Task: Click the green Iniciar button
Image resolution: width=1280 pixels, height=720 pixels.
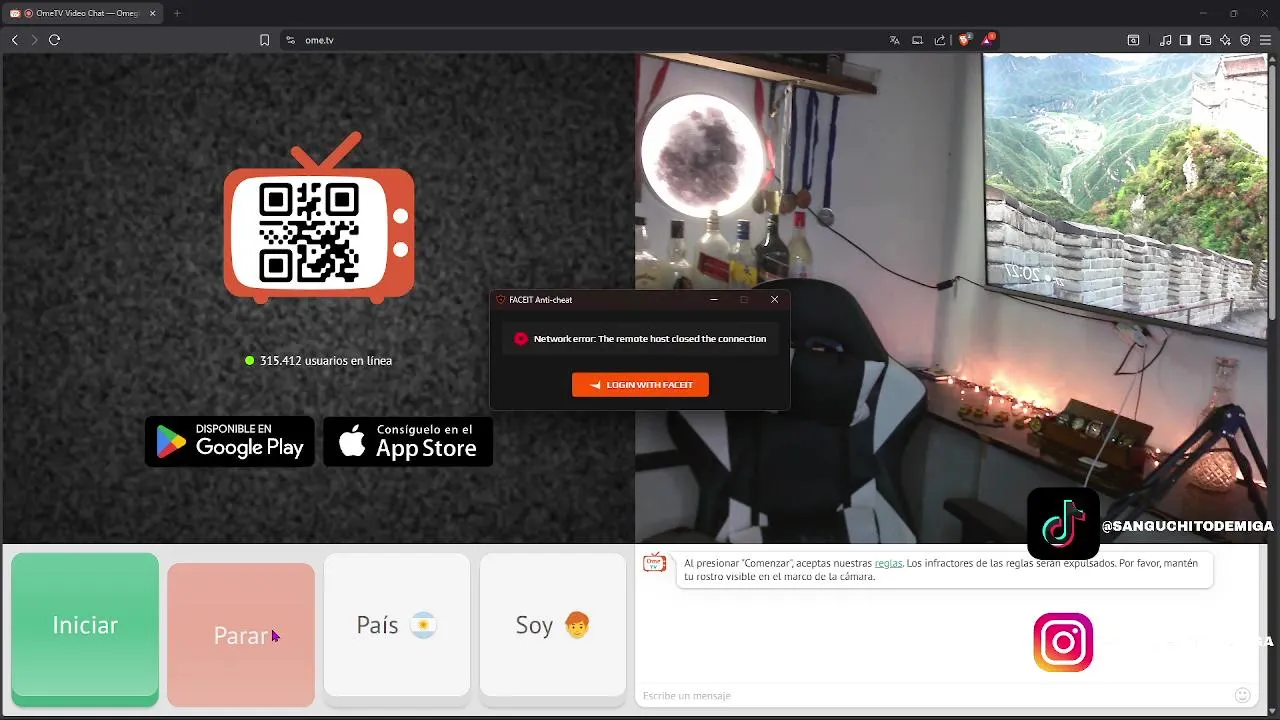Action: pos(85,629)
